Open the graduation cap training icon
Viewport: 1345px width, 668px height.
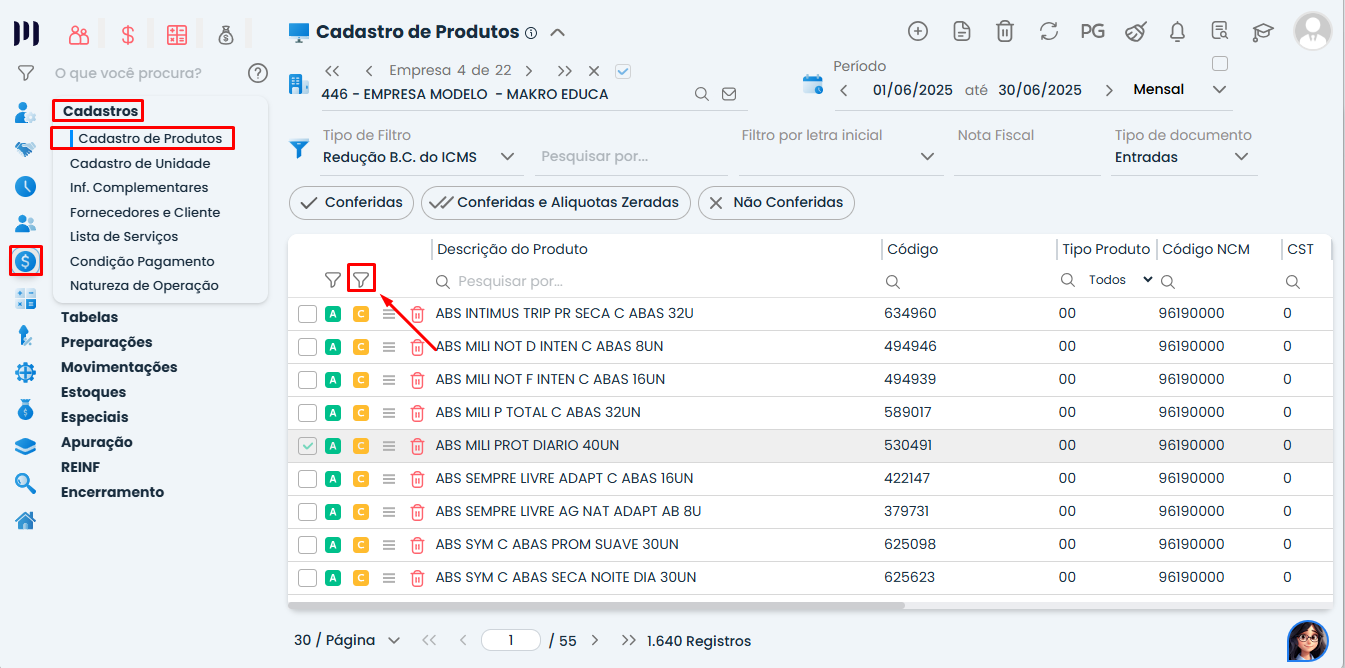1262,31
